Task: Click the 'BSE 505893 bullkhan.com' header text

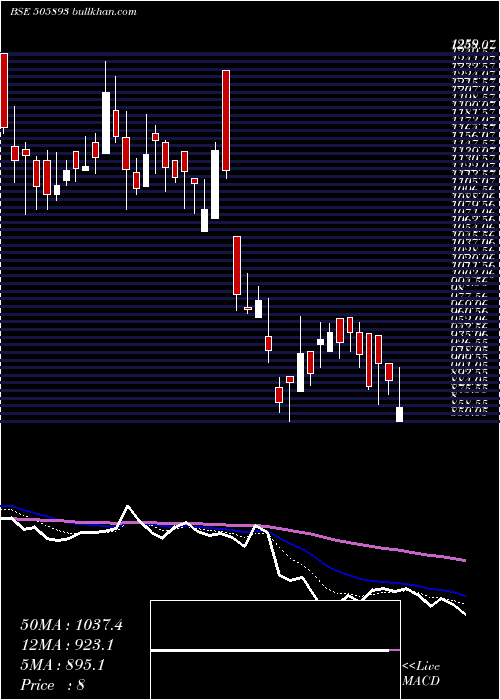Action: pos(73,12)
